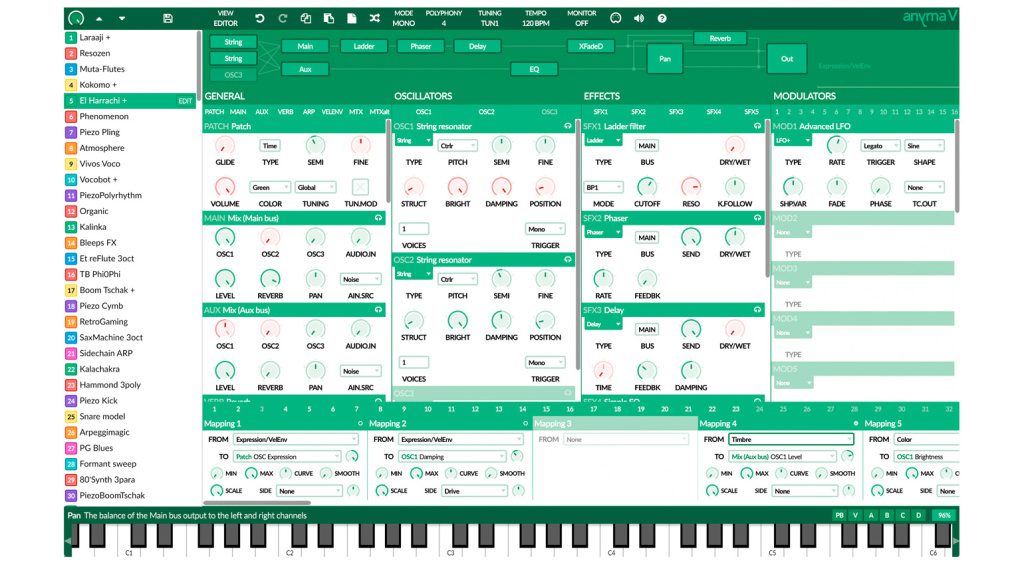Click the Phaser block in signal flow
1024x565 pixels.
pyautogui.click(x=421, y=46)
